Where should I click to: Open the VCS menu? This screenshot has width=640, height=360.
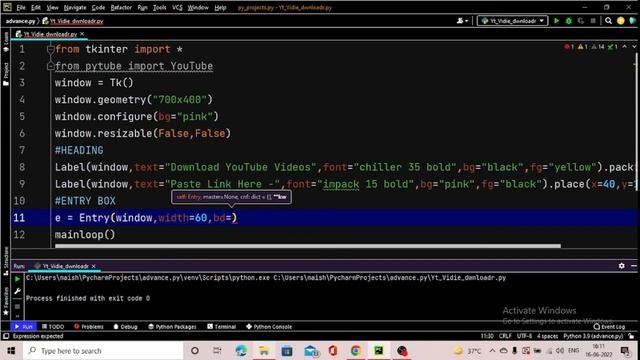coord(177,7)
